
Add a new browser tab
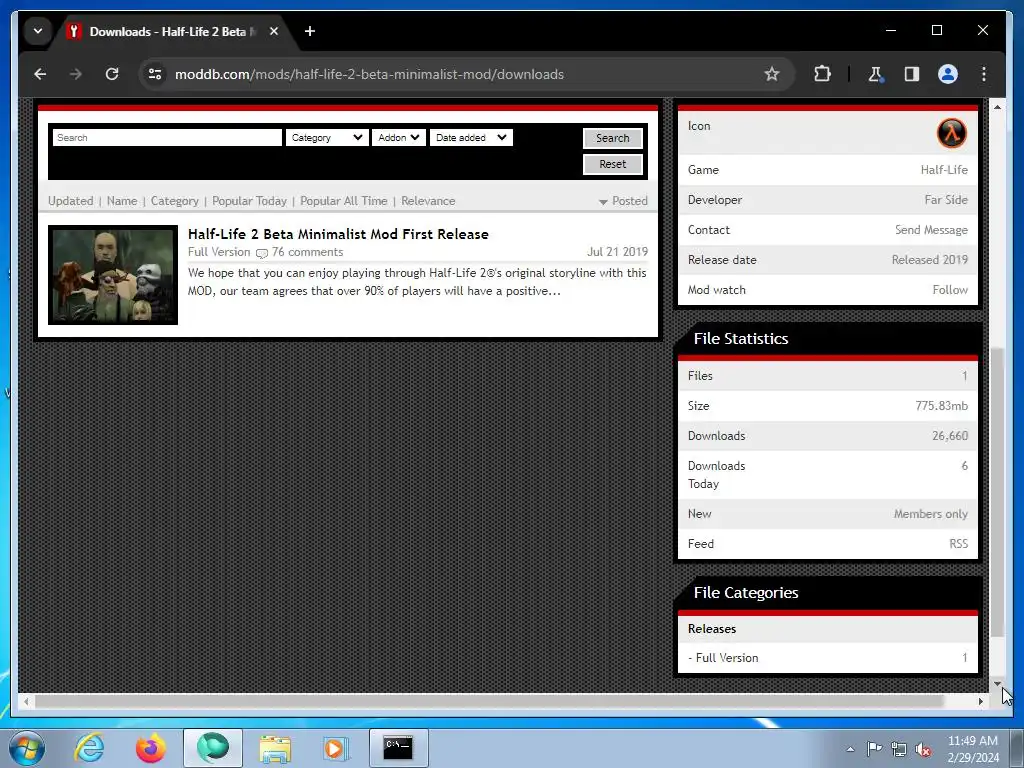(x=310, y=31)
